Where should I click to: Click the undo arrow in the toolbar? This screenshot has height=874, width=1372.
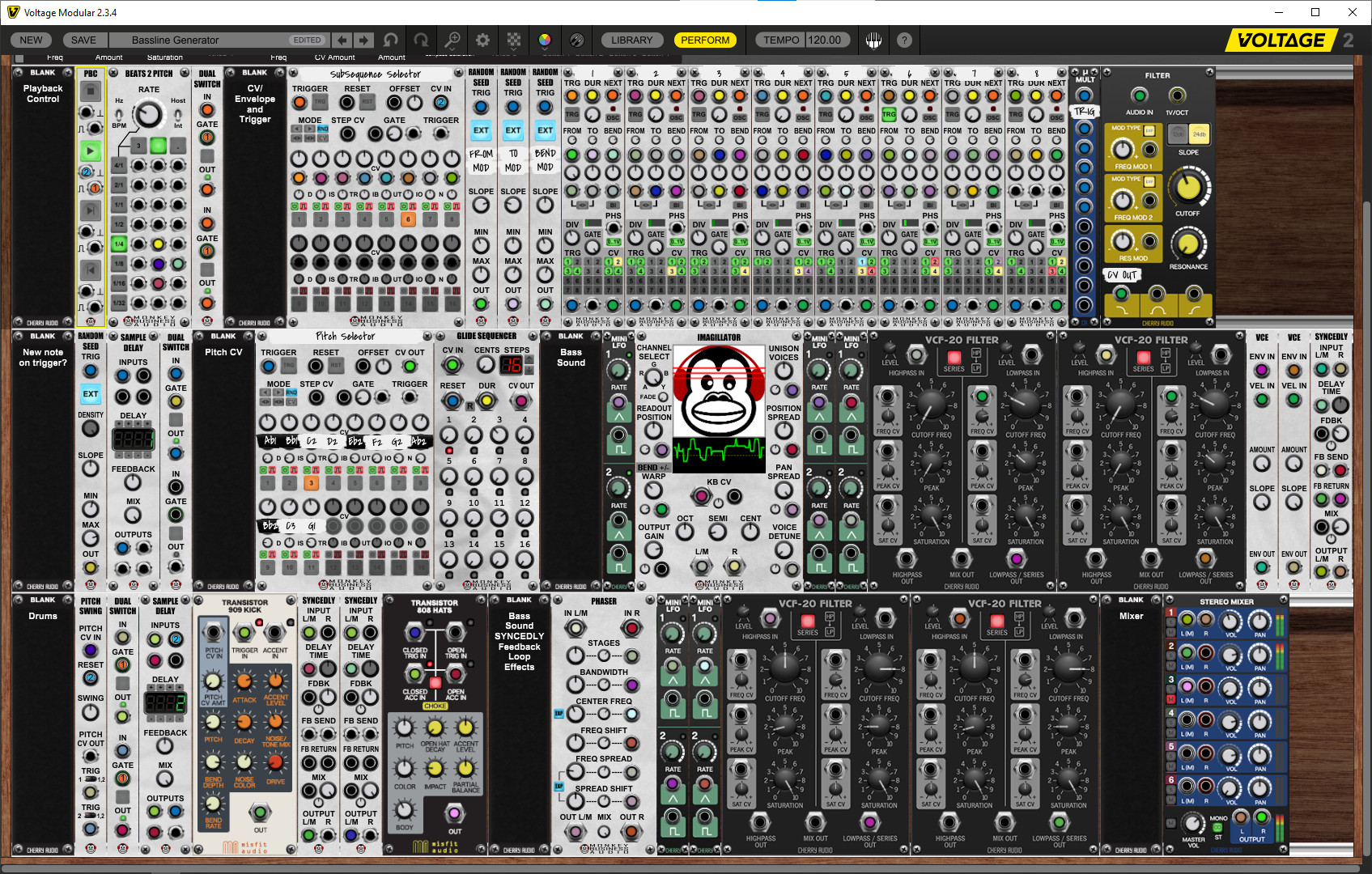click(391, 40)
